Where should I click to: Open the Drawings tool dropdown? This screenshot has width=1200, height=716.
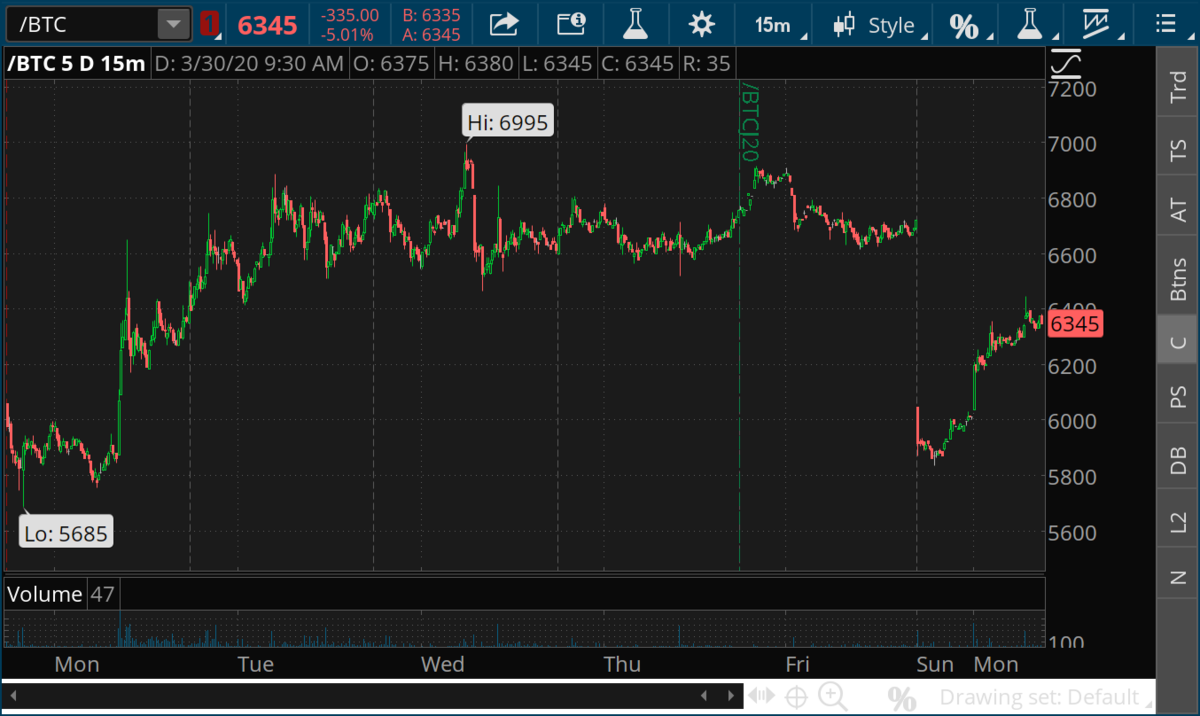click(x=1102, y=25)
